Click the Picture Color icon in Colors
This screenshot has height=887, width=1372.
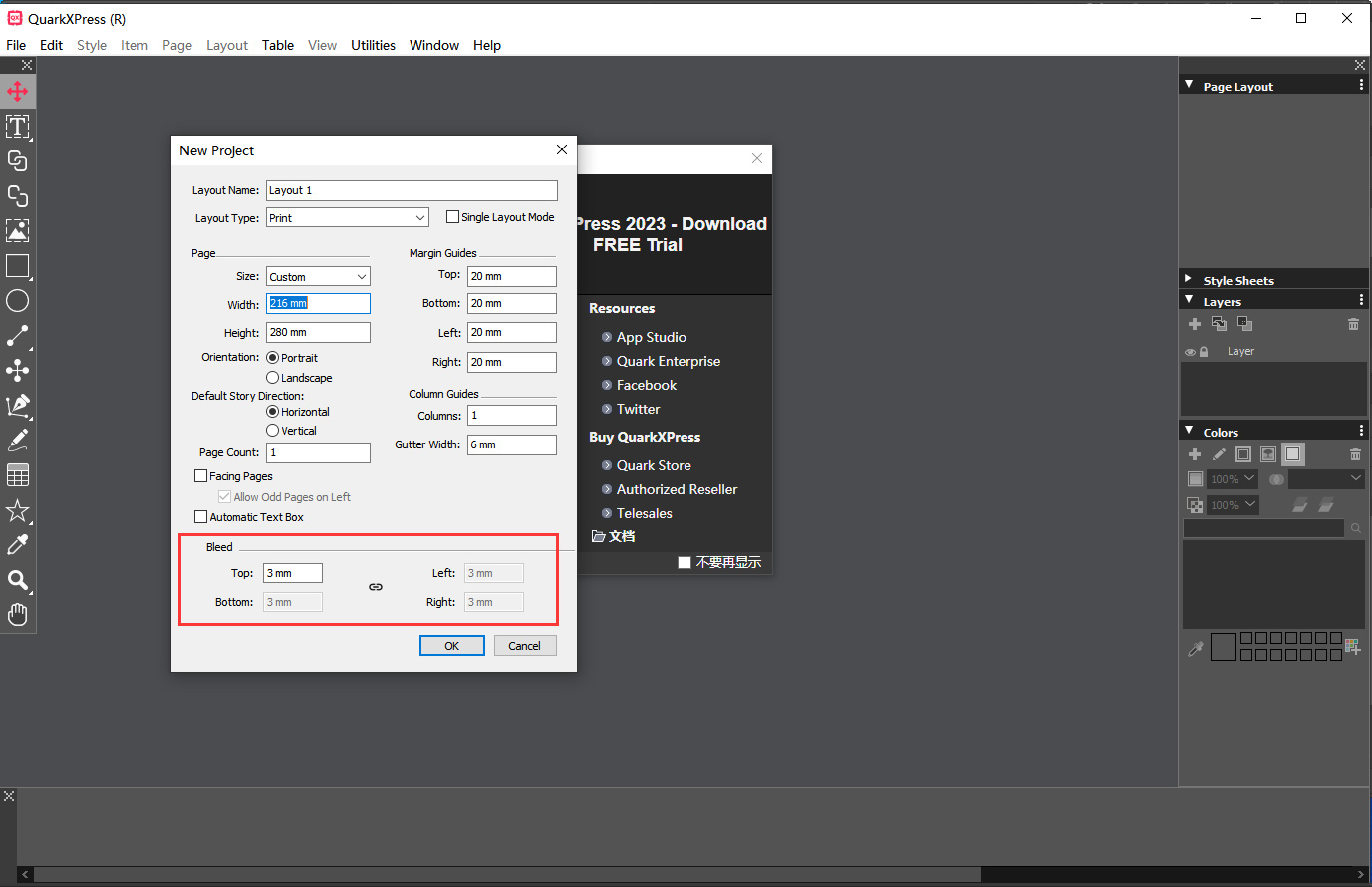pyautogui.click(x=1268, y=454)
